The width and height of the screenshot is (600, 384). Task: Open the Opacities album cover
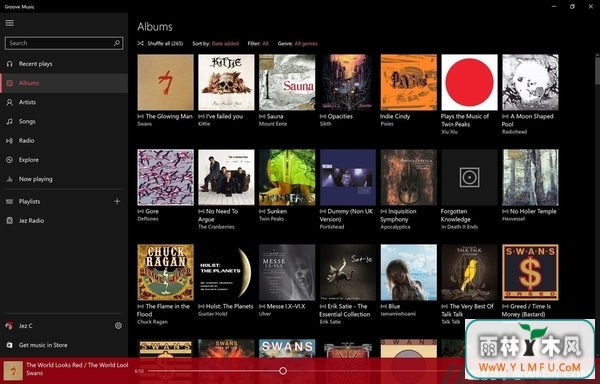coord(348,82)
